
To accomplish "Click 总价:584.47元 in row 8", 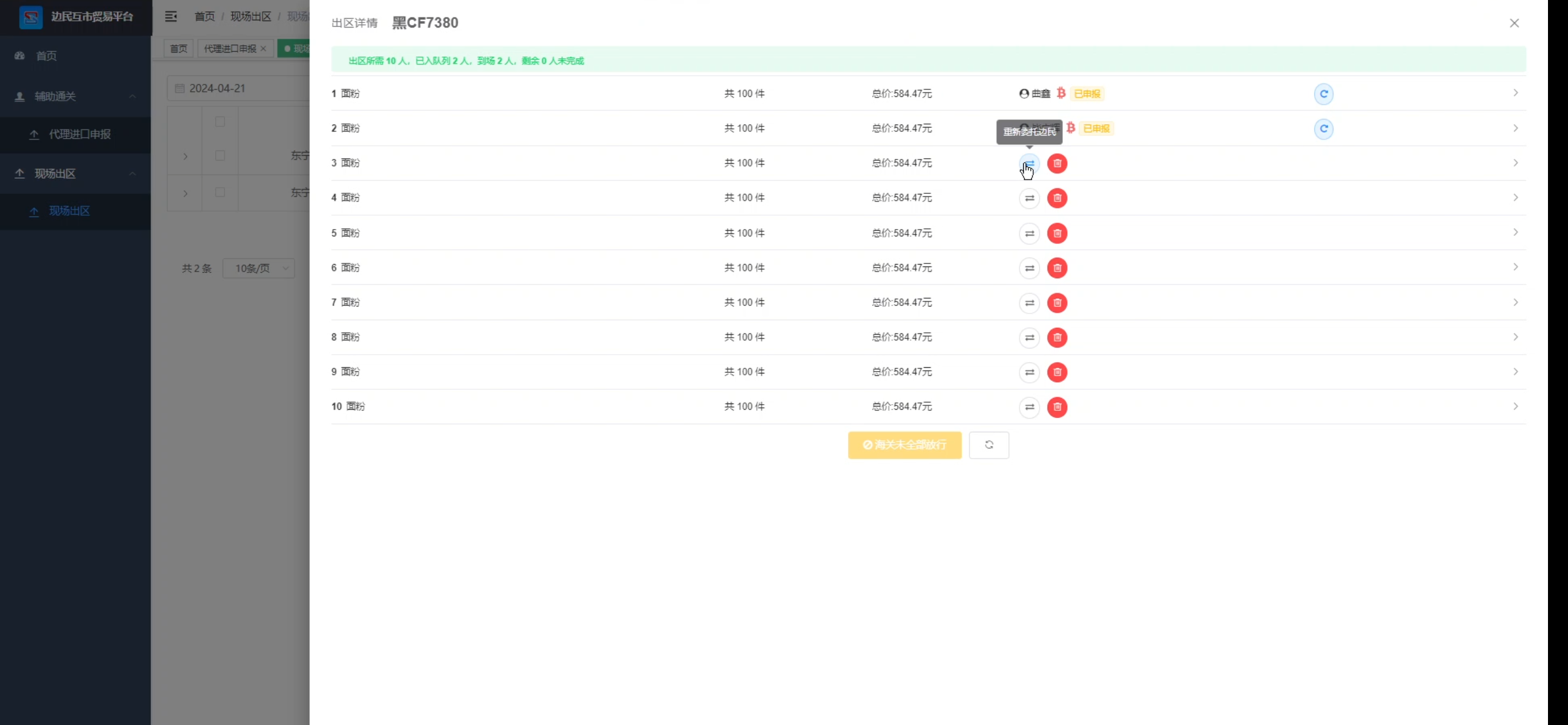I will pos(901,337).
